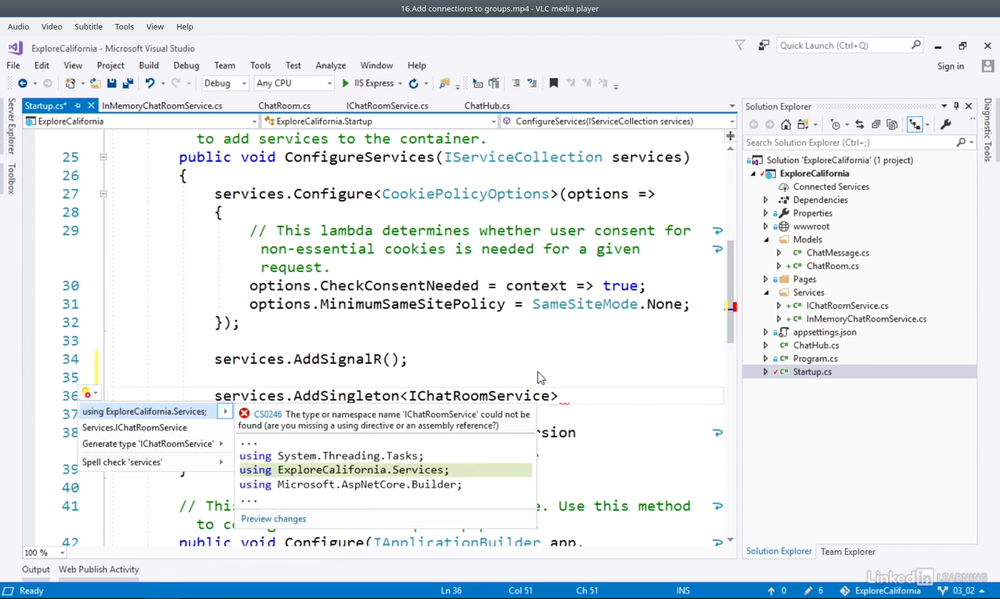Click the CS0246 error code link

[268, 414]
